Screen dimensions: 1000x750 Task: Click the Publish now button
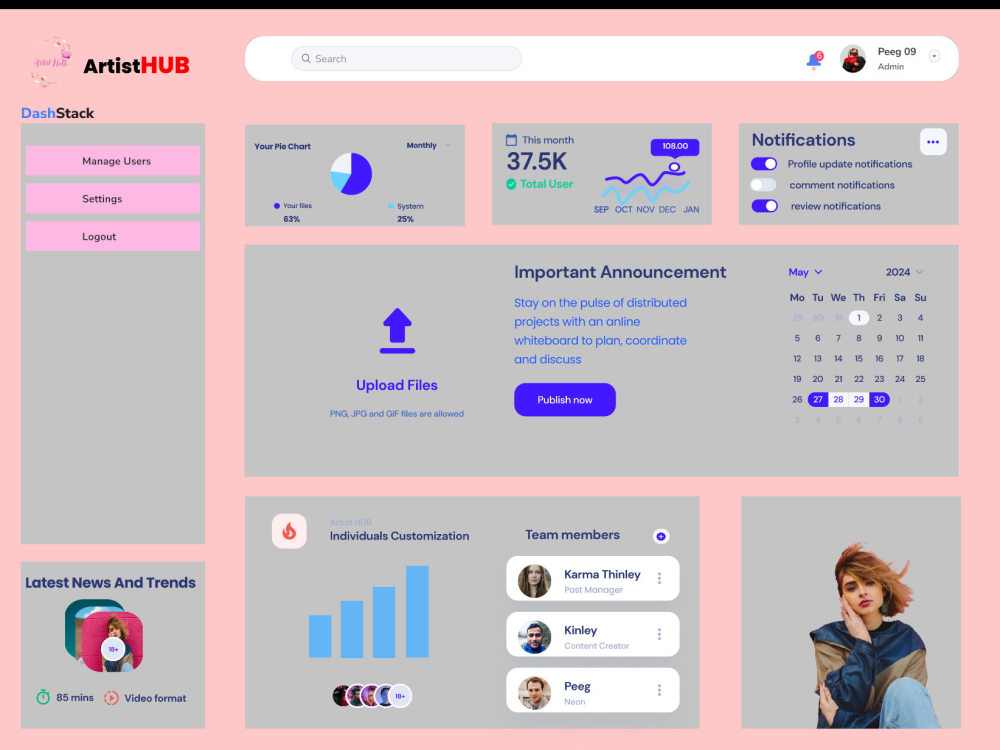565,400
